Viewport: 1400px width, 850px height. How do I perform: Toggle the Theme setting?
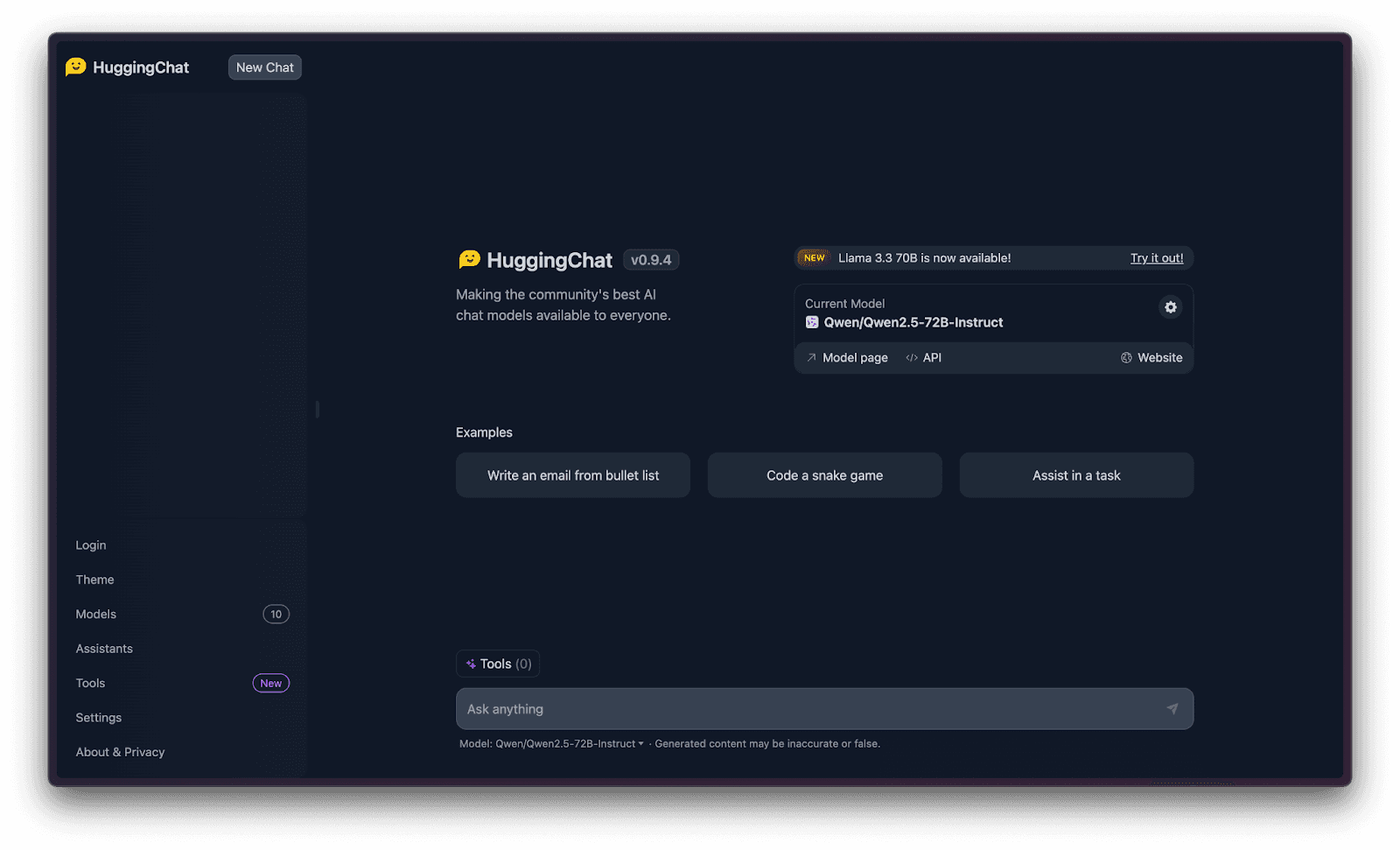[x=94, y=580]
